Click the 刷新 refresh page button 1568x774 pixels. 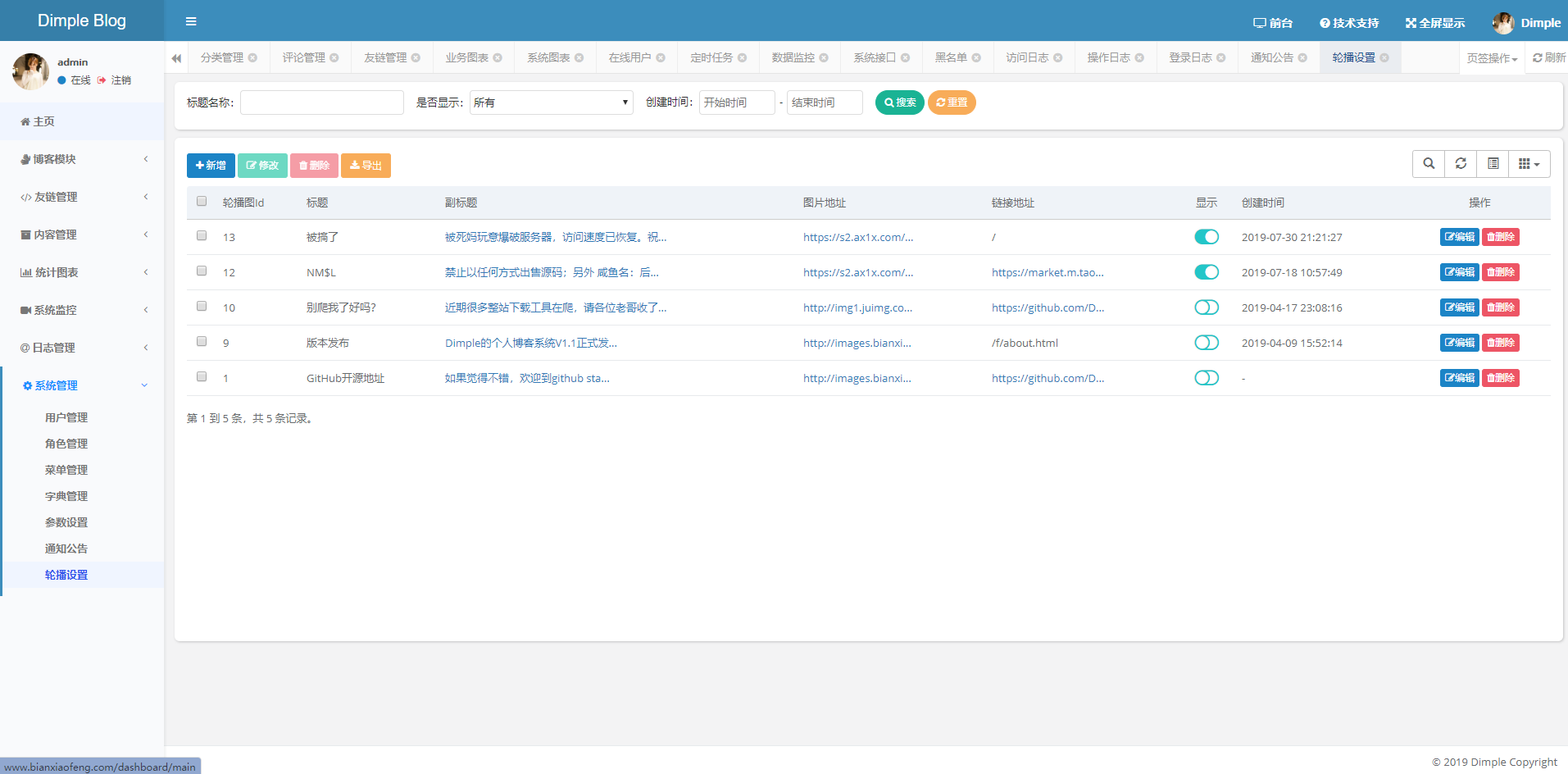1548,58
